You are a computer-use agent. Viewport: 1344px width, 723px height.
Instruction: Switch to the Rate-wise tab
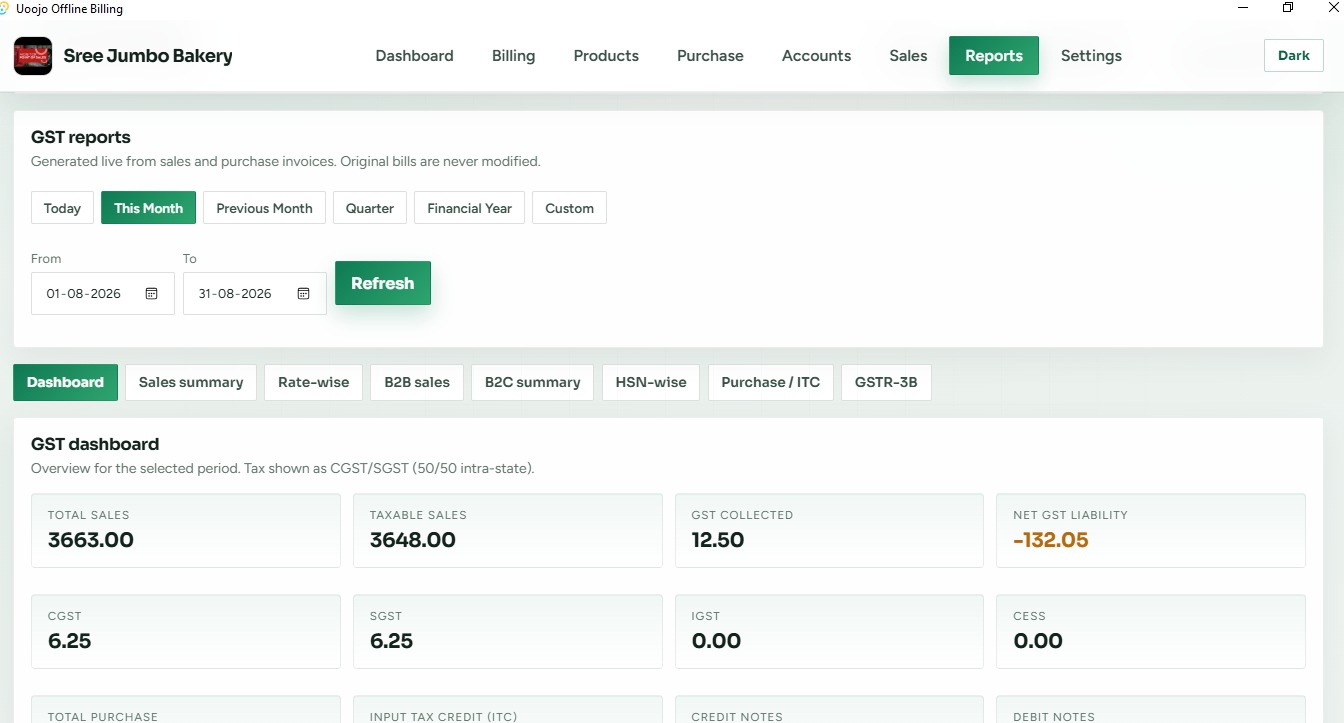click(314, 382)
